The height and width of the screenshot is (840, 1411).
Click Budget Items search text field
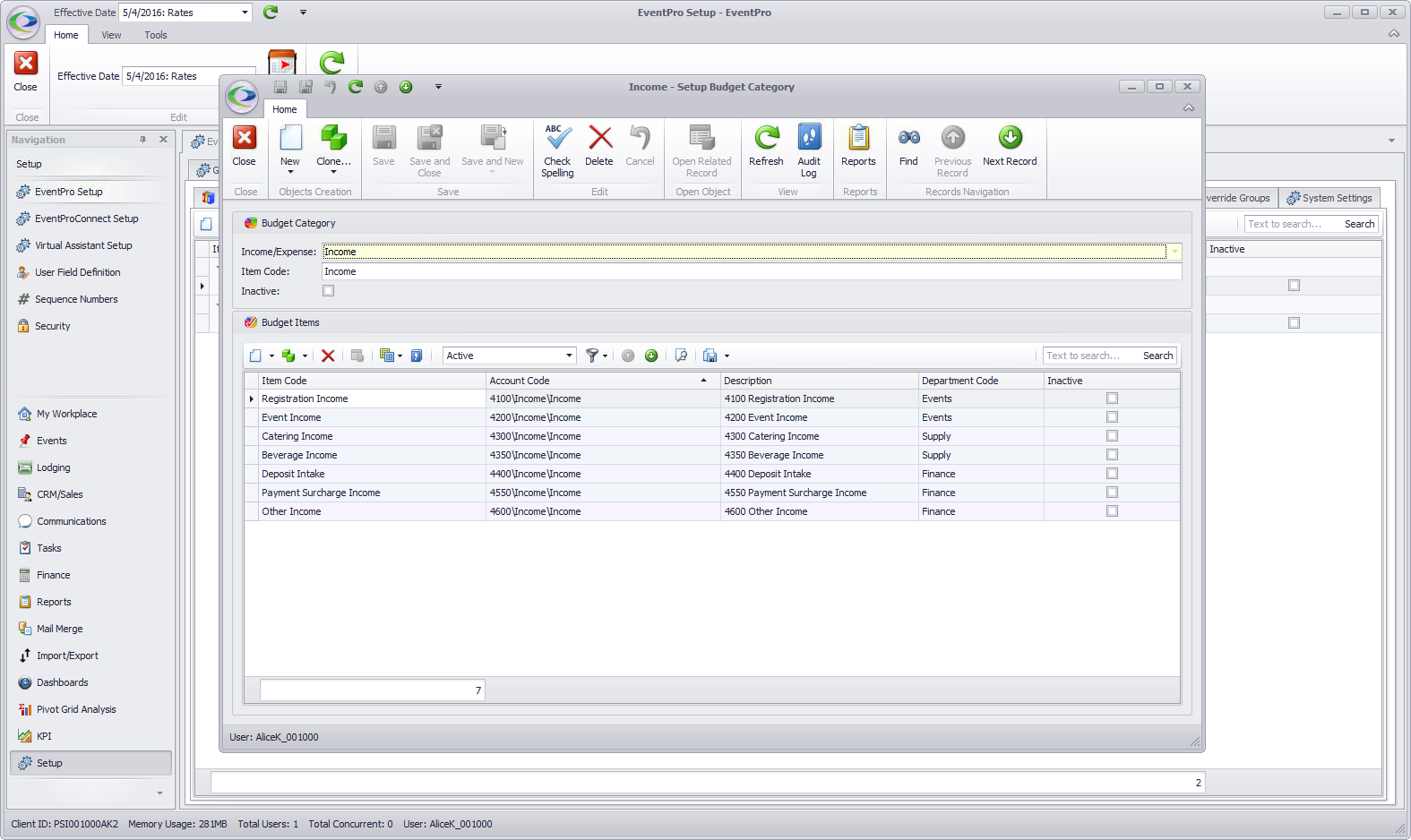pos(1090,356)
